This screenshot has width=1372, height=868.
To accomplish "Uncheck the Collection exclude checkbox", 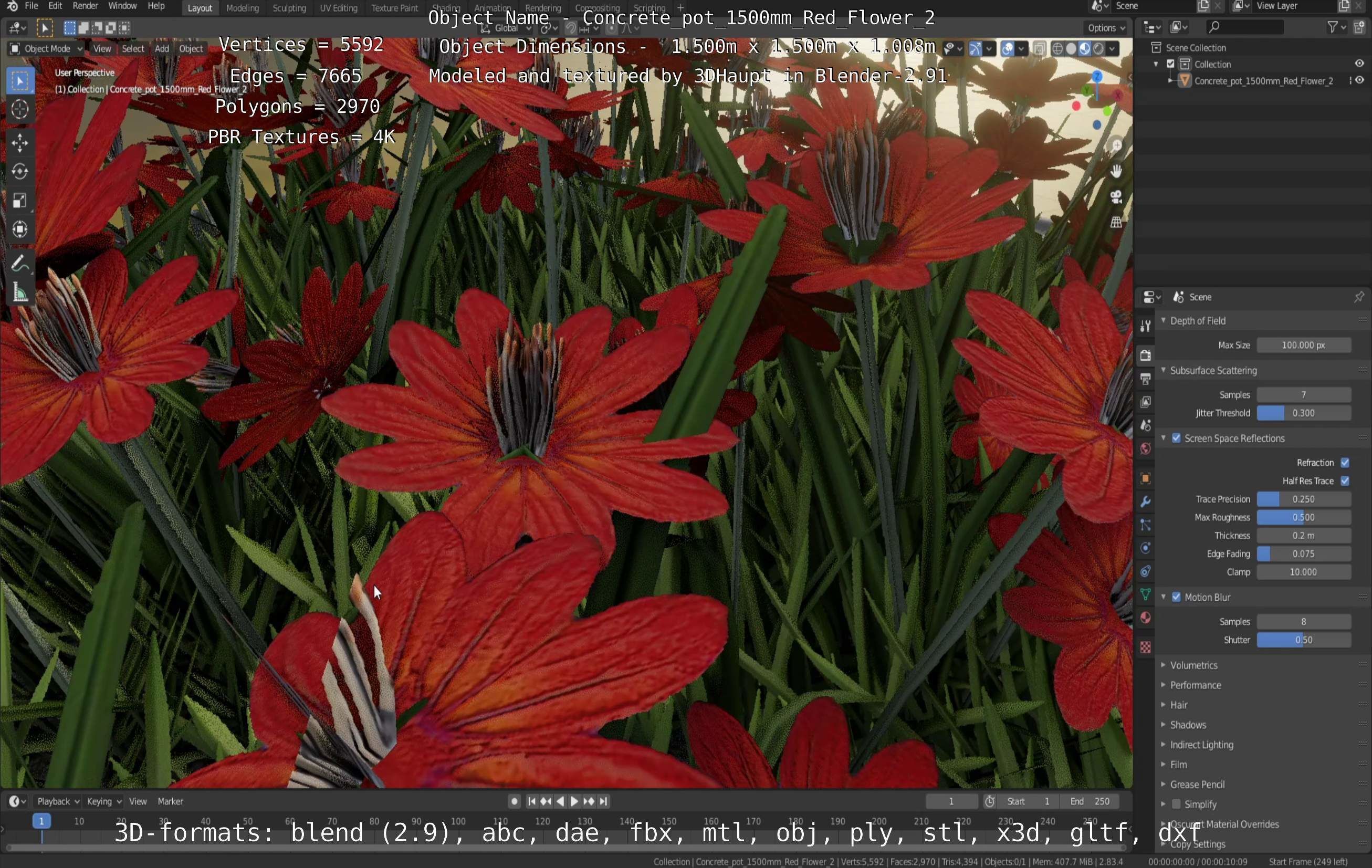I will click(1171, 65).
